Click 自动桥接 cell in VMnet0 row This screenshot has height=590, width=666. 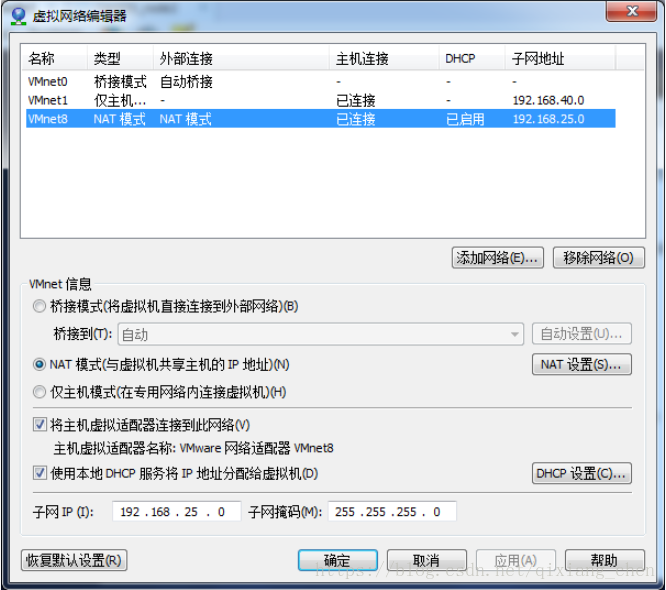(186, 82)
